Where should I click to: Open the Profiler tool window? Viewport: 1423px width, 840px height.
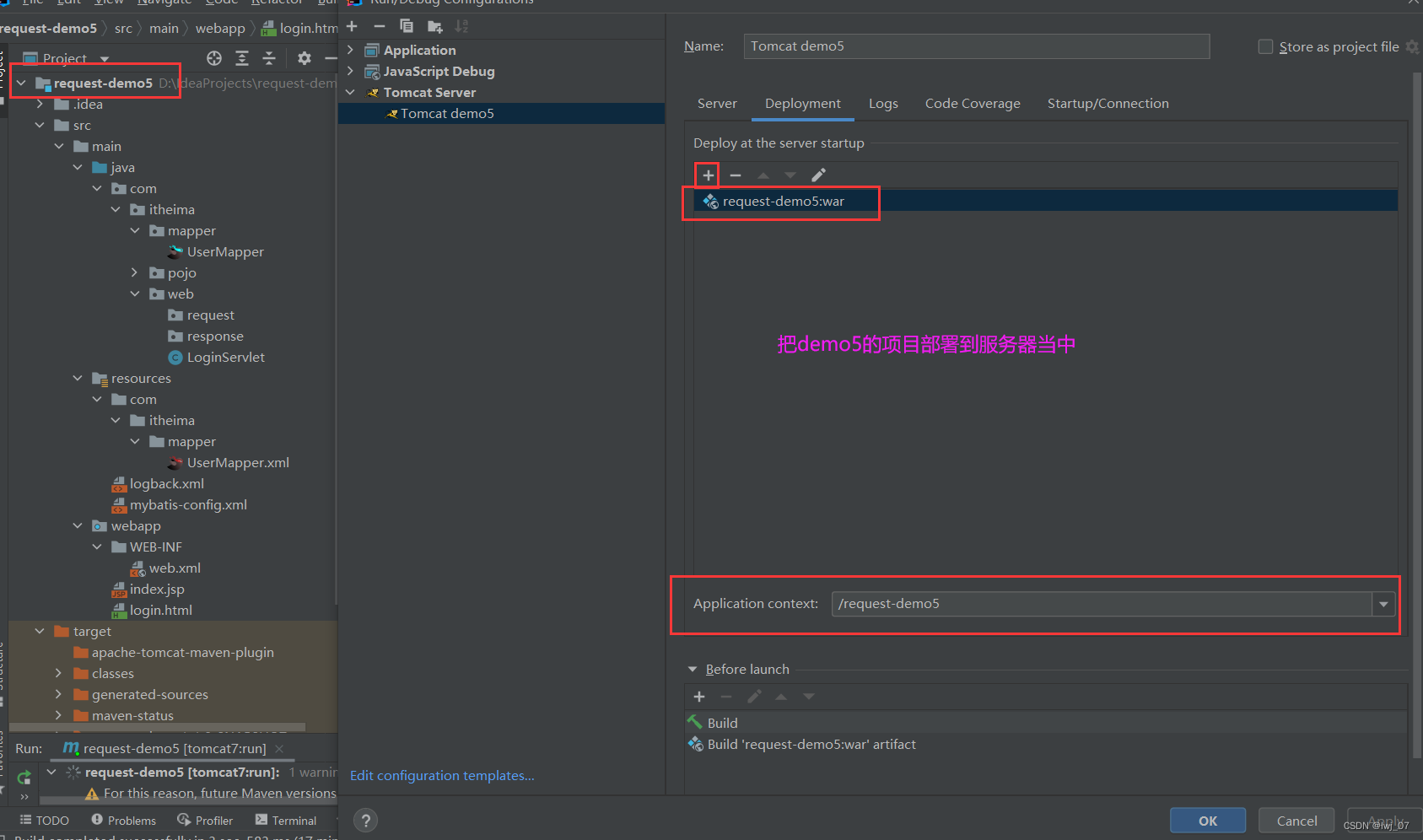pos(205,820)
